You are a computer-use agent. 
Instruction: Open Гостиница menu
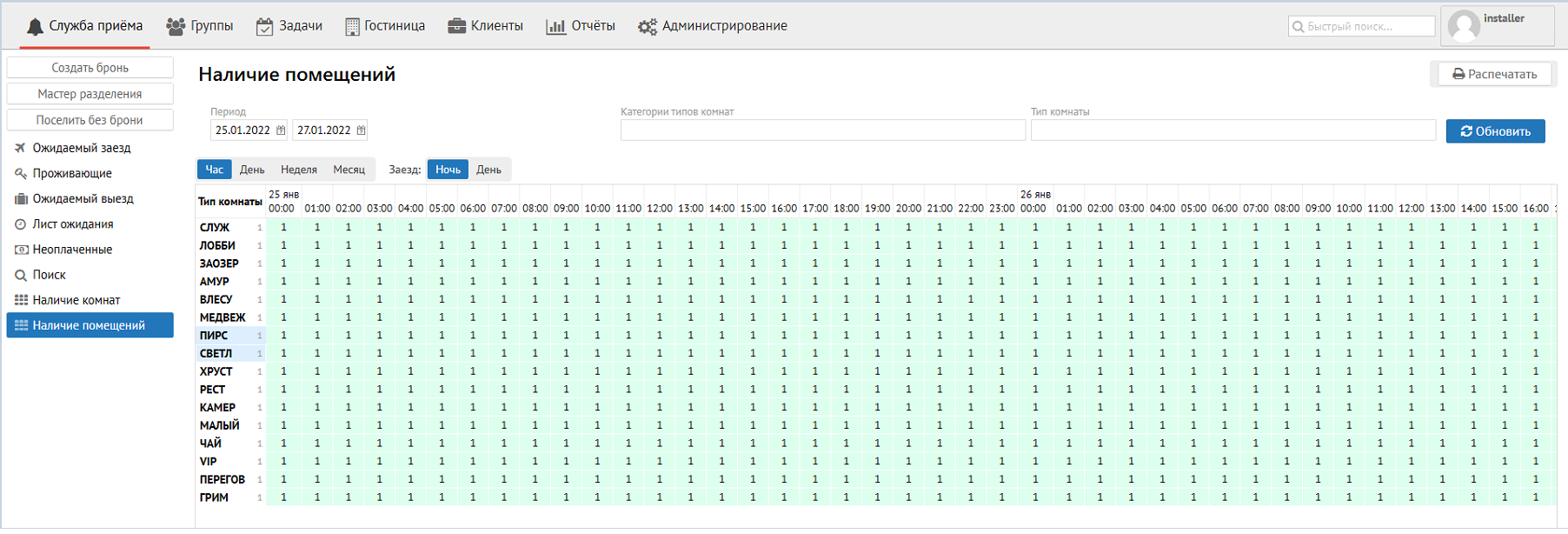tap(385, 27)
